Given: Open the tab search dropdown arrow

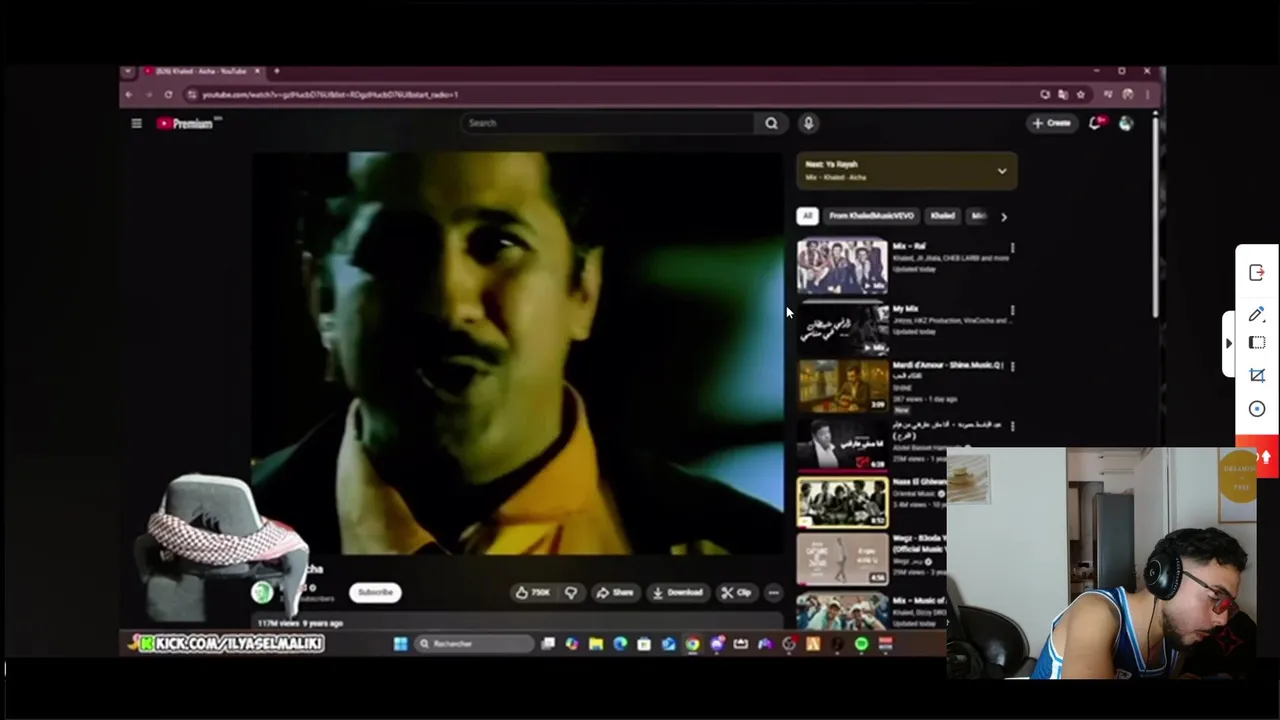Looking at the screenshot, I should click(x=127, y=71).
